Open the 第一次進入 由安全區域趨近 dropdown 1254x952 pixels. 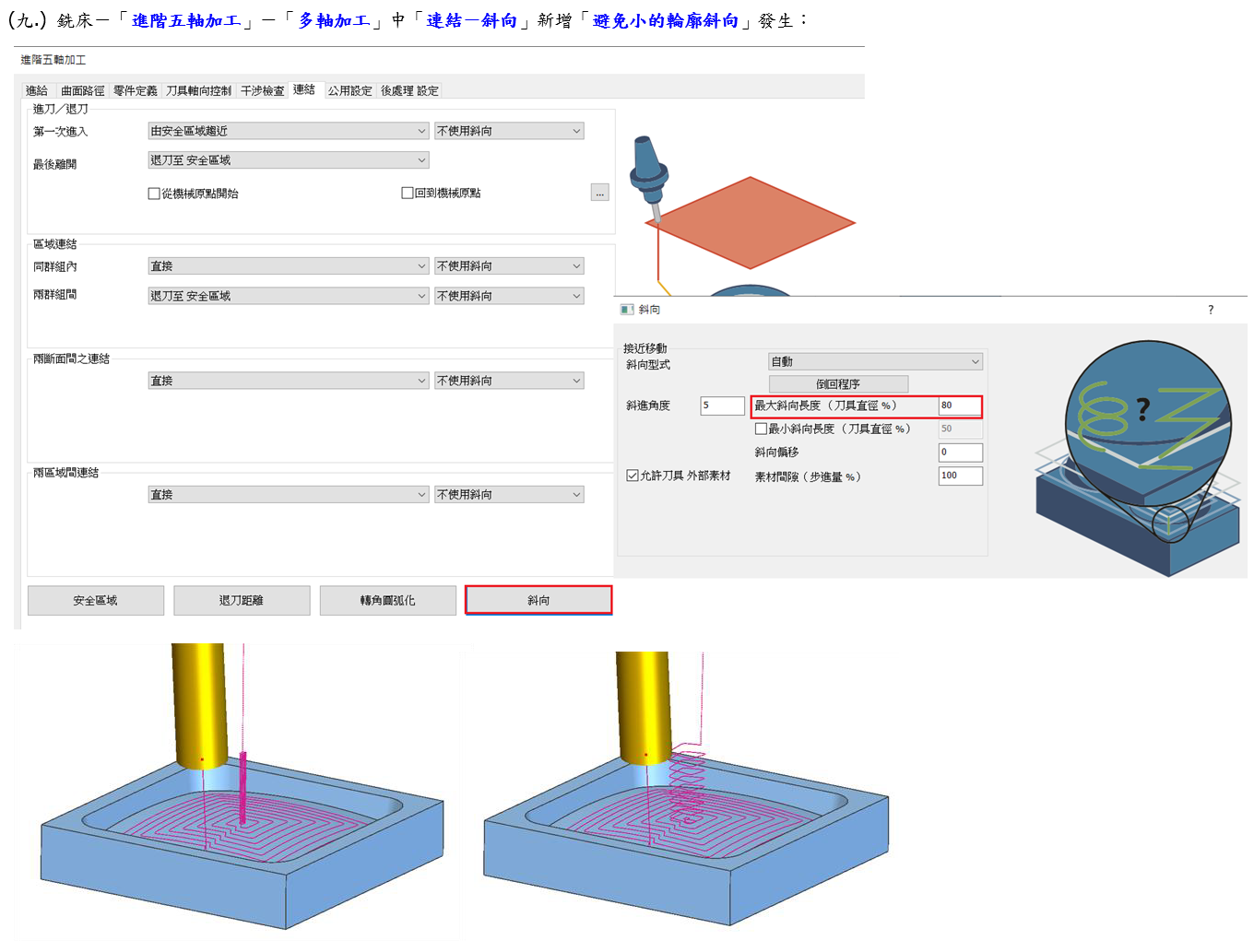pos(288,132)
